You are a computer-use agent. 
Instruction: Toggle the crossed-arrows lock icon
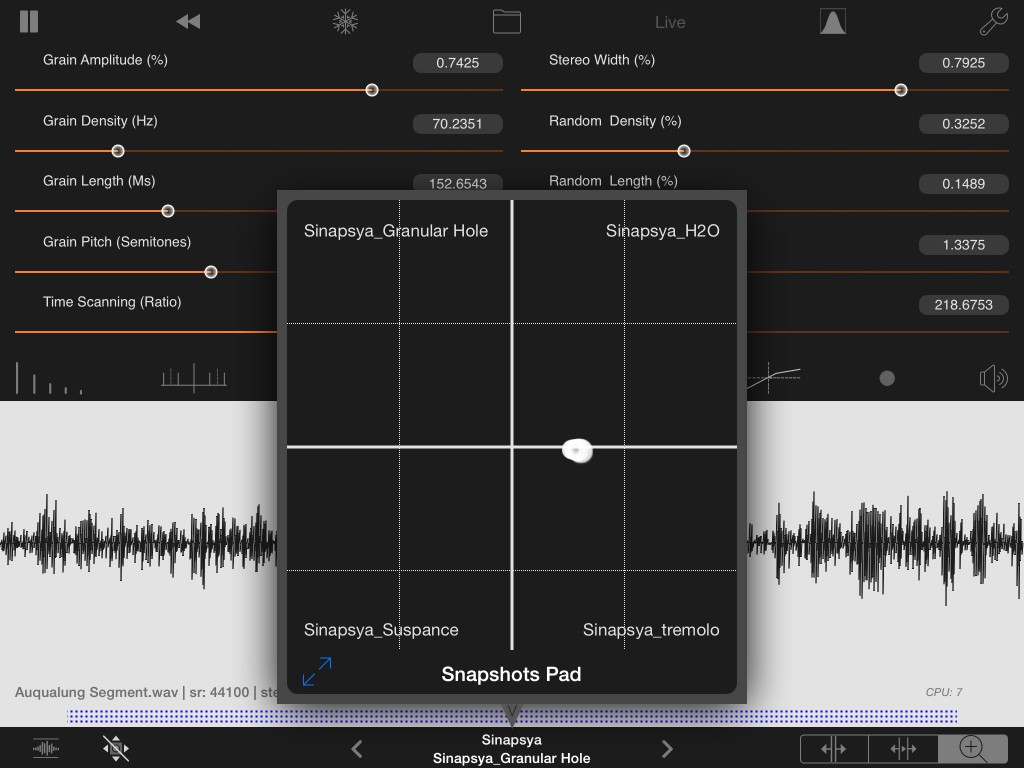116,748
